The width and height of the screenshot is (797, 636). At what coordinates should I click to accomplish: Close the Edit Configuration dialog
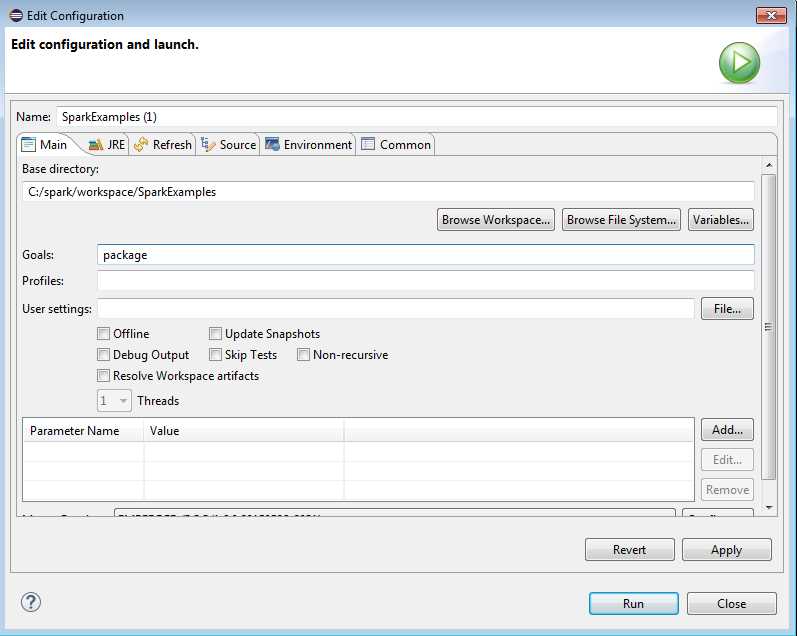pyautogui.click(x=732, y=603)
